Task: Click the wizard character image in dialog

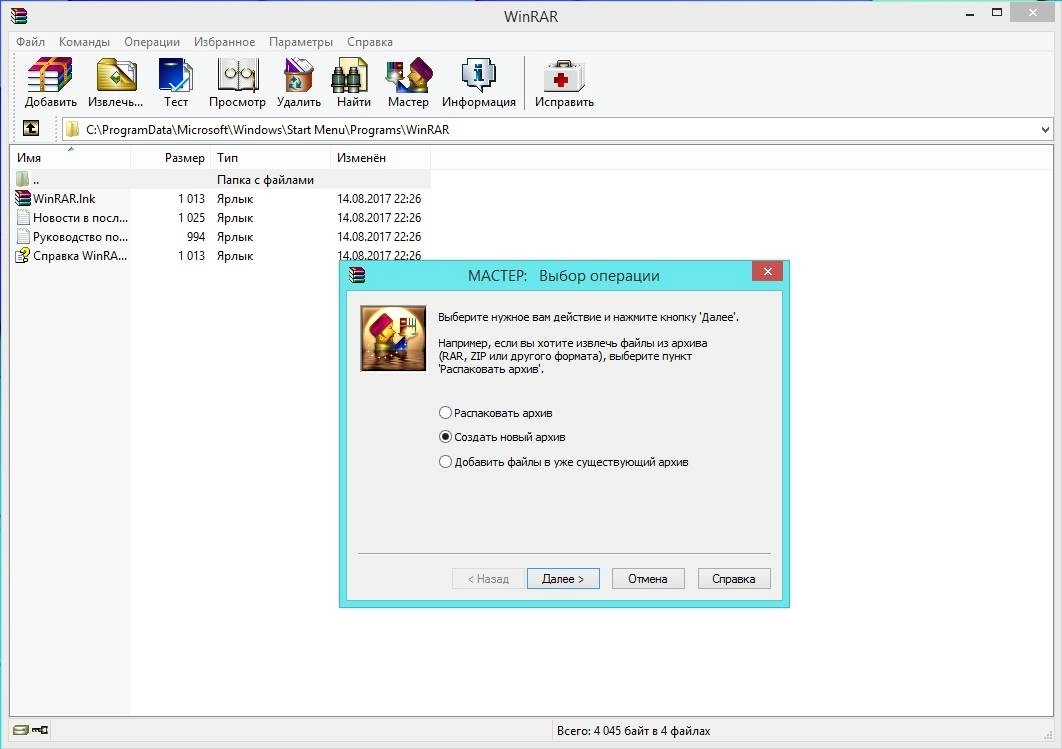Action: (394, 338)
